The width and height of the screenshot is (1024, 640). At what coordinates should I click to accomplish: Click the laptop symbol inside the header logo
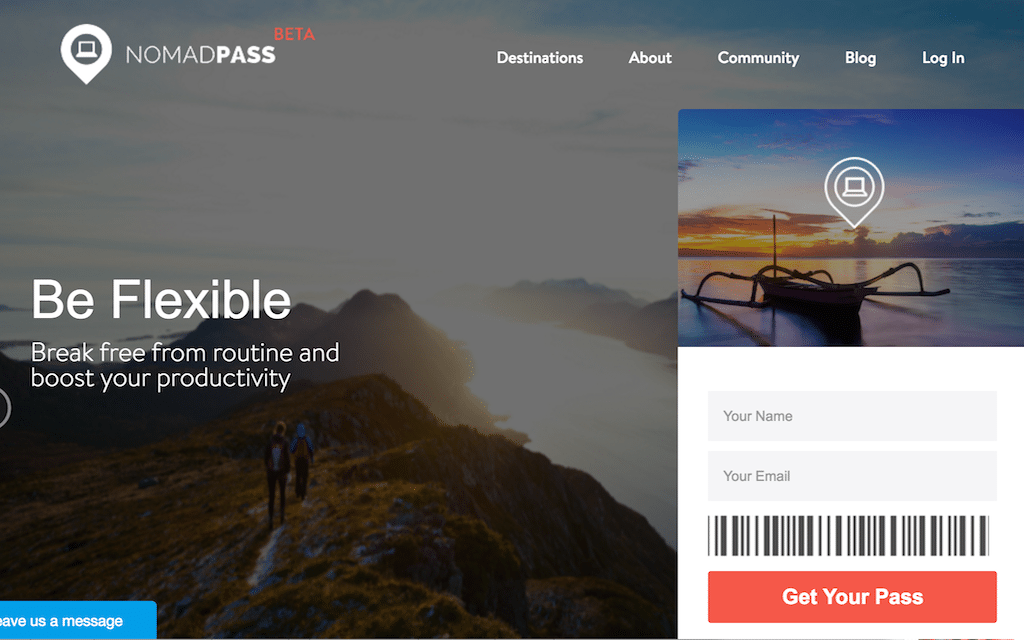86,49
